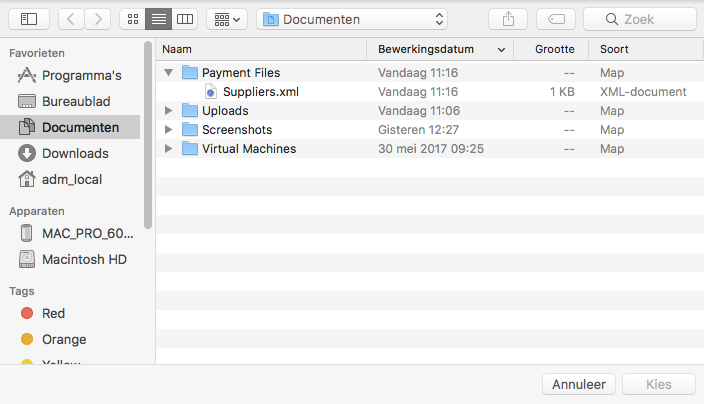The width and height of the screenshot is (704, 404).
Task: Open the Documenten location popup menu
Action: coord(352,19)
